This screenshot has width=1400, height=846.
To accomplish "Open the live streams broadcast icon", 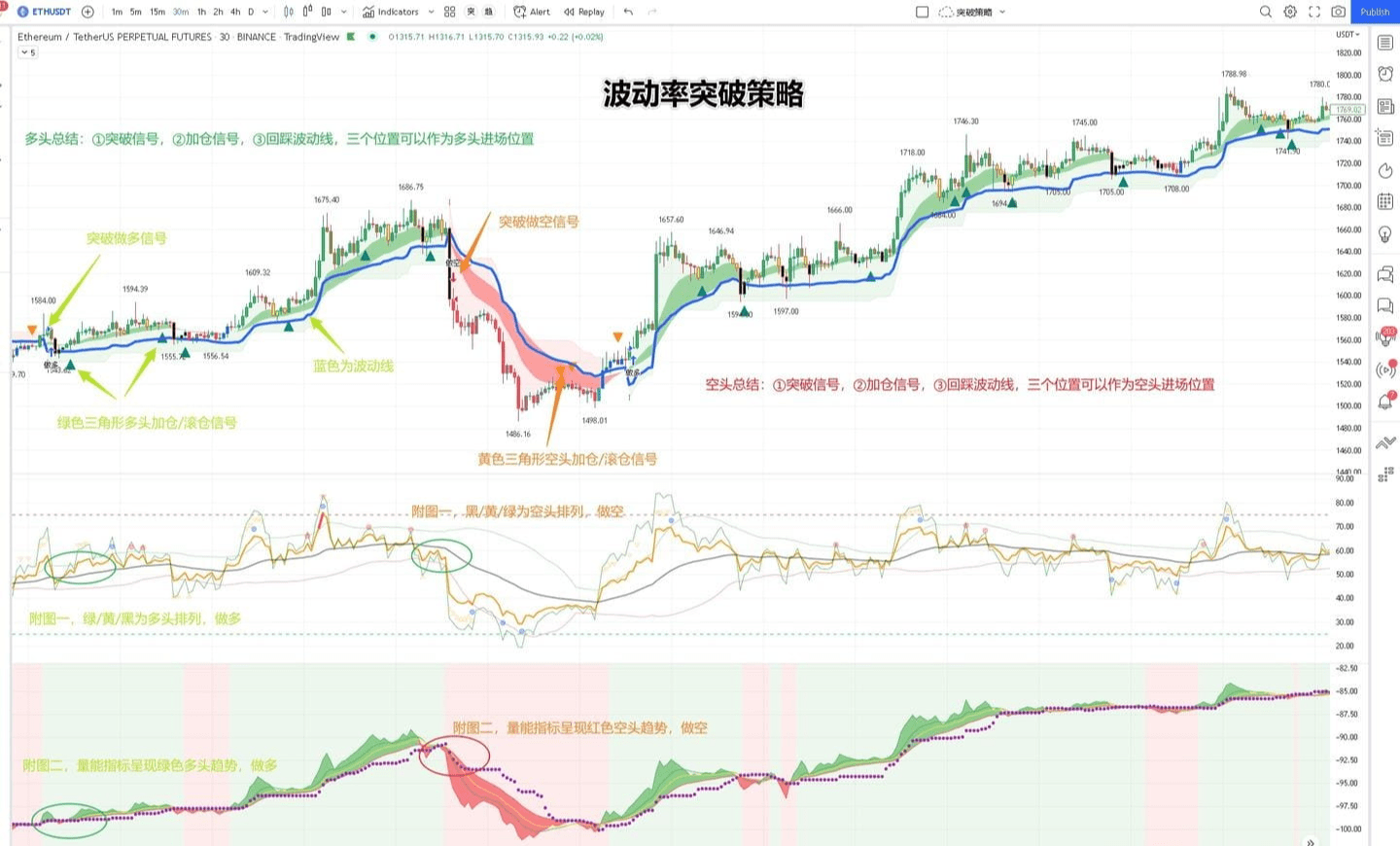I will (x=1385, y=370).
